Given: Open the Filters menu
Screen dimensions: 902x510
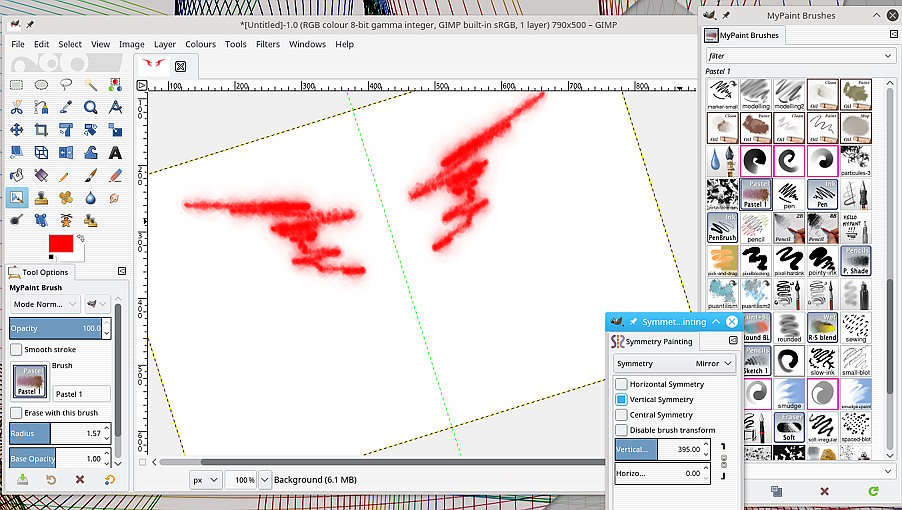Looking at the screenshot, I should 268,44.
